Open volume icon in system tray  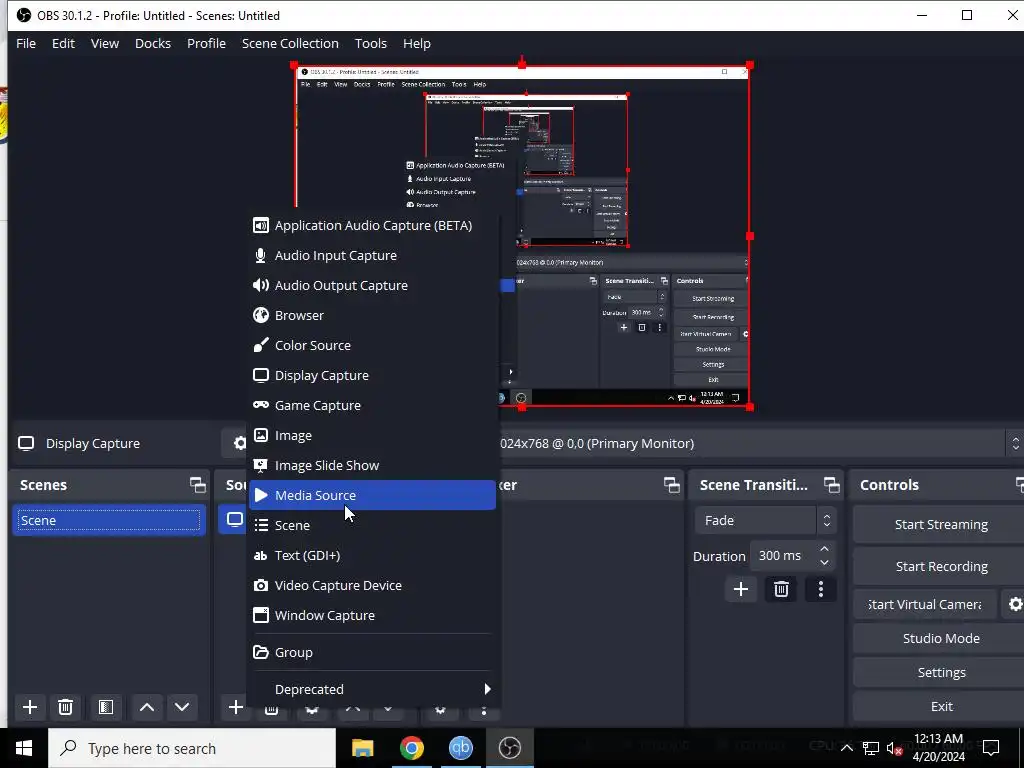coord(893,748)
